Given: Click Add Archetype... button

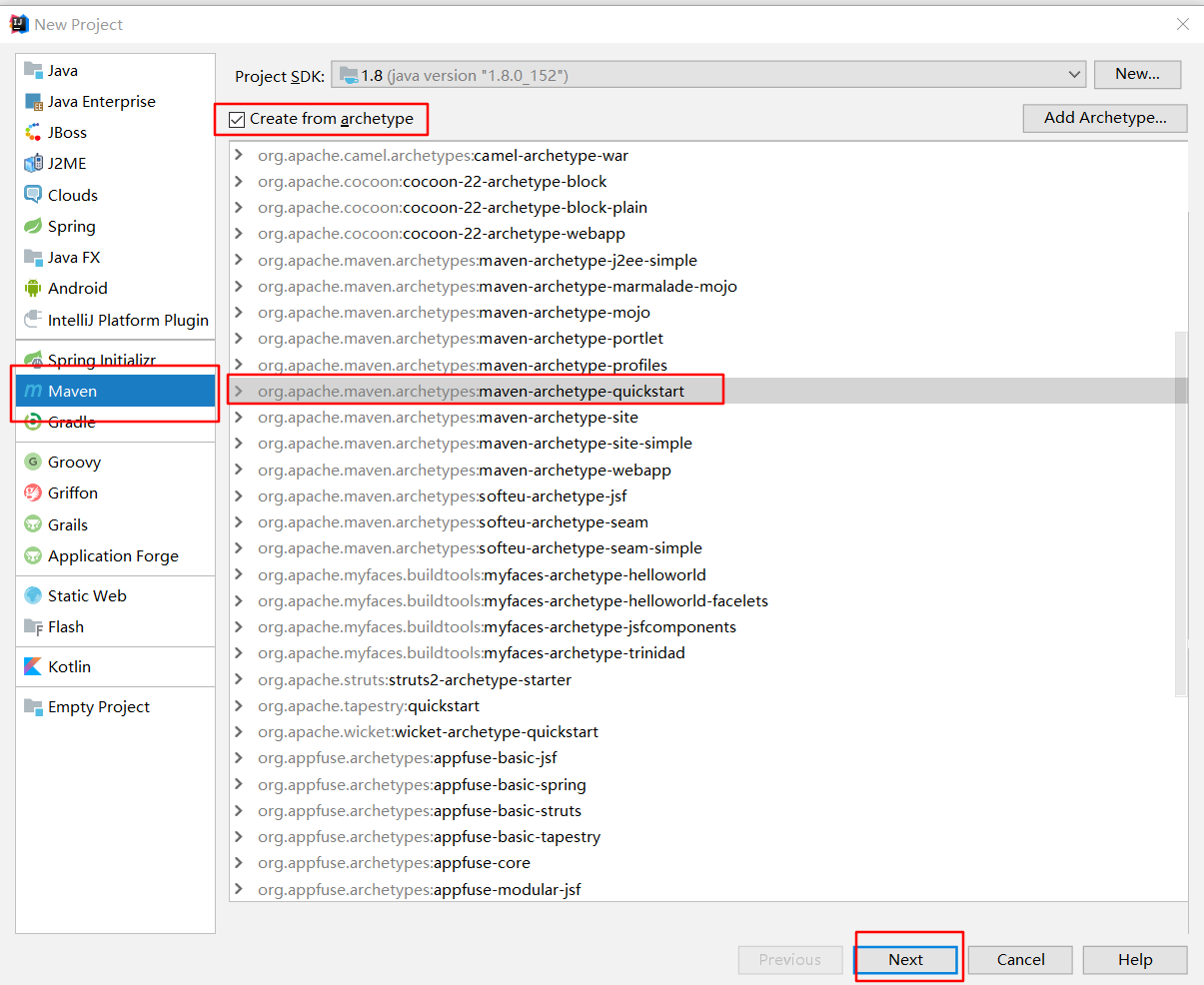Looking at the screenshot, I should tap(1105, 118).
